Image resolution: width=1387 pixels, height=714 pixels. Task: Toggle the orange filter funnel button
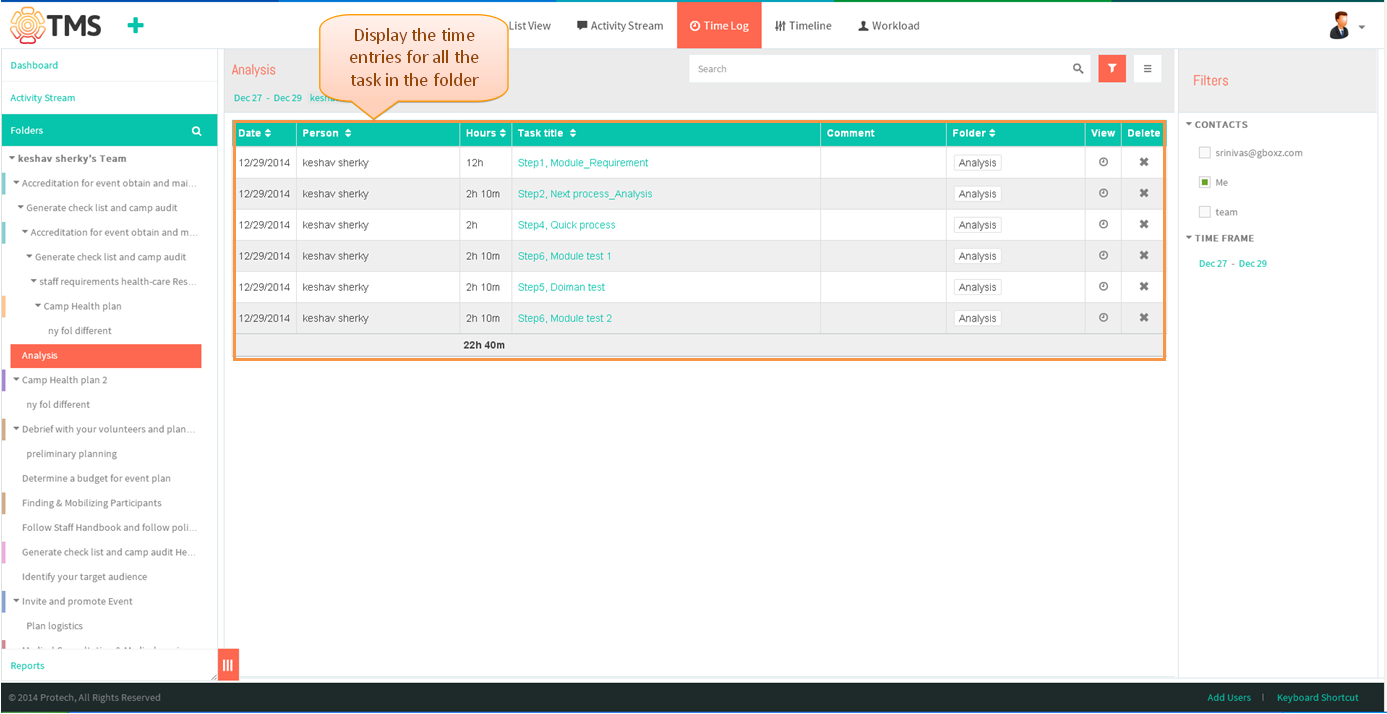coord(1112,69)
